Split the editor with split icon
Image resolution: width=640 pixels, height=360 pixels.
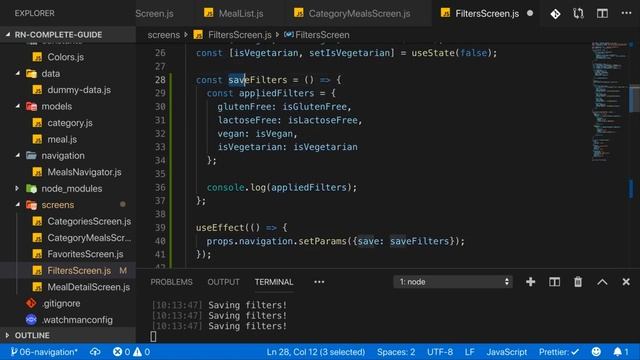pyautogui.click(x=602, y=13)
